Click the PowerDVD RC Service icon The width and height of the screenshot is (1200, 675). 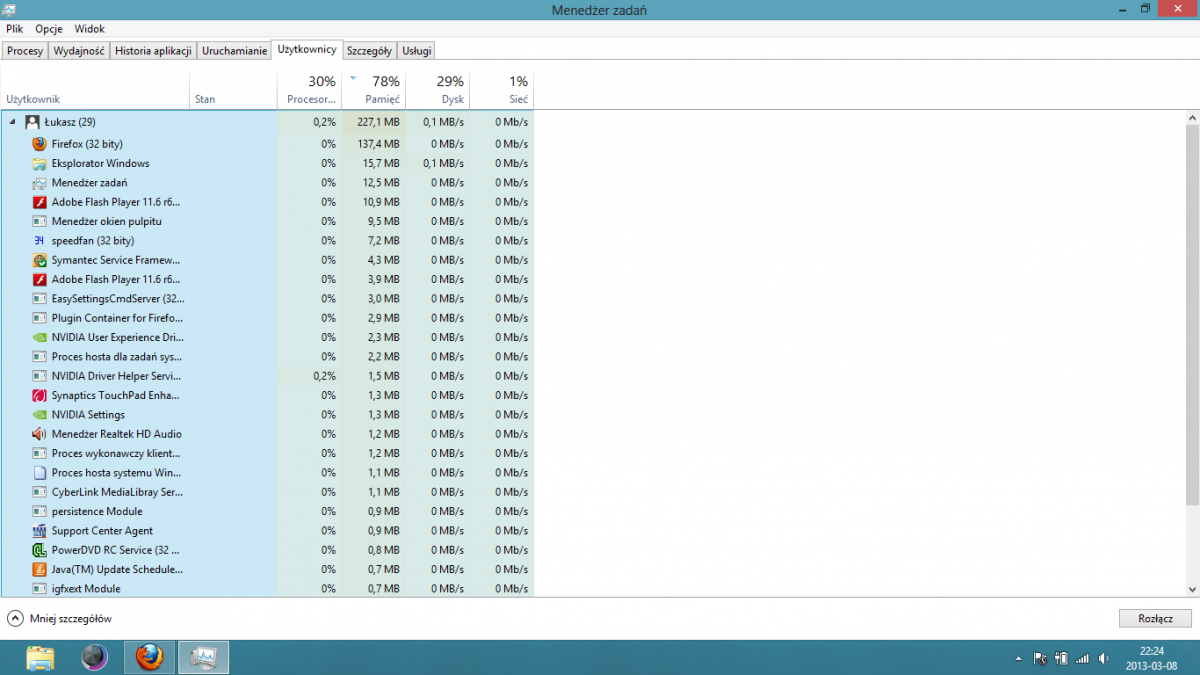[39, 551]
